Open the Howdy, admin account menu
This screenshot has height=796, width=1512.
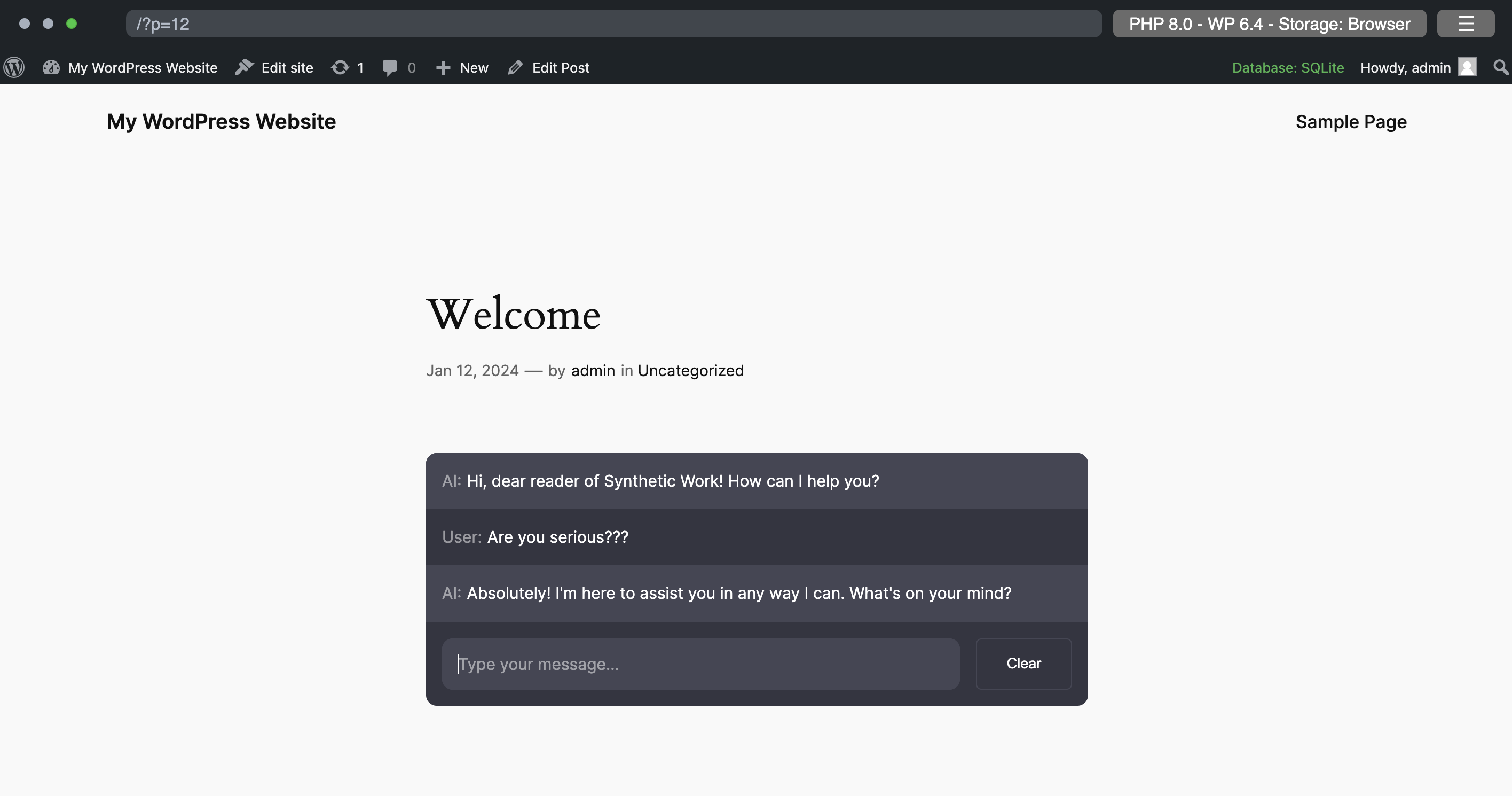point(1405,67)
